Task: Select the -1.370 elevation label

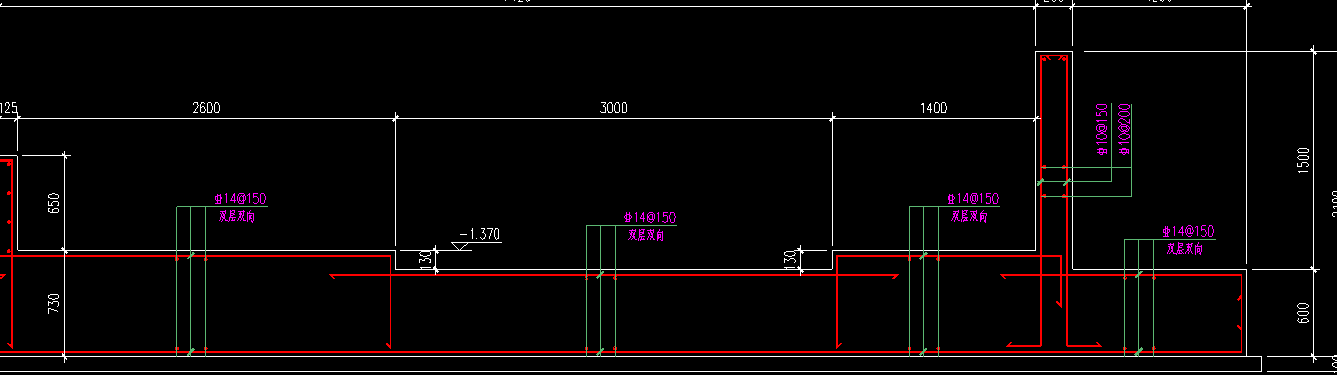Action: click(479, 234)
